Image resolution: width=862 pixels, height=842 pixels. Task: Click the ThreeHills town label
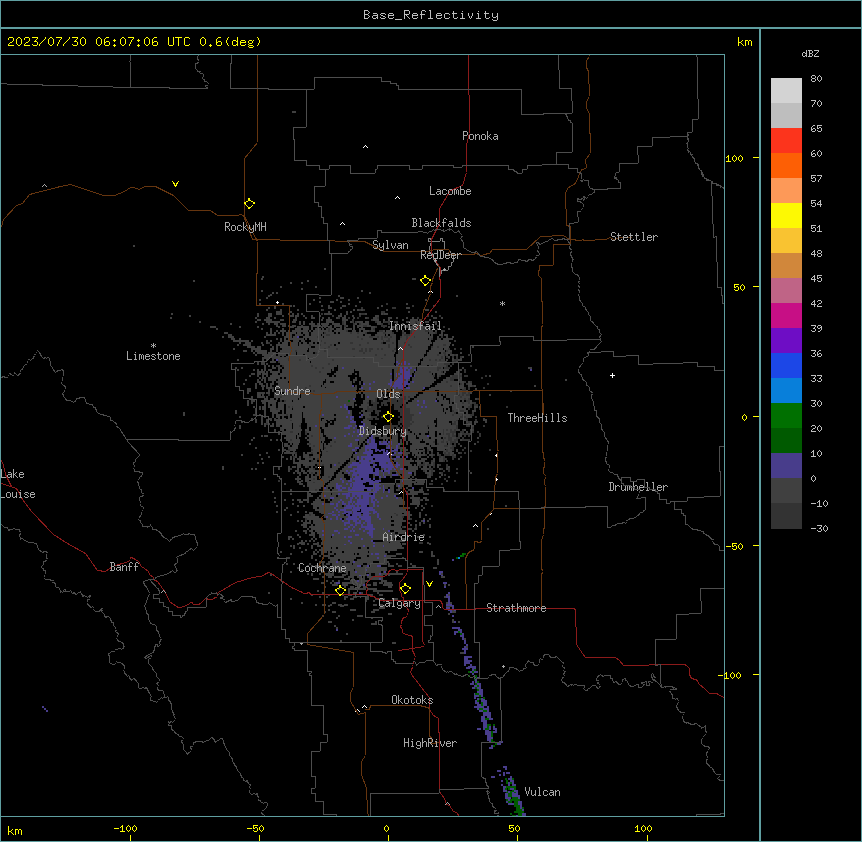pos(537,418)
